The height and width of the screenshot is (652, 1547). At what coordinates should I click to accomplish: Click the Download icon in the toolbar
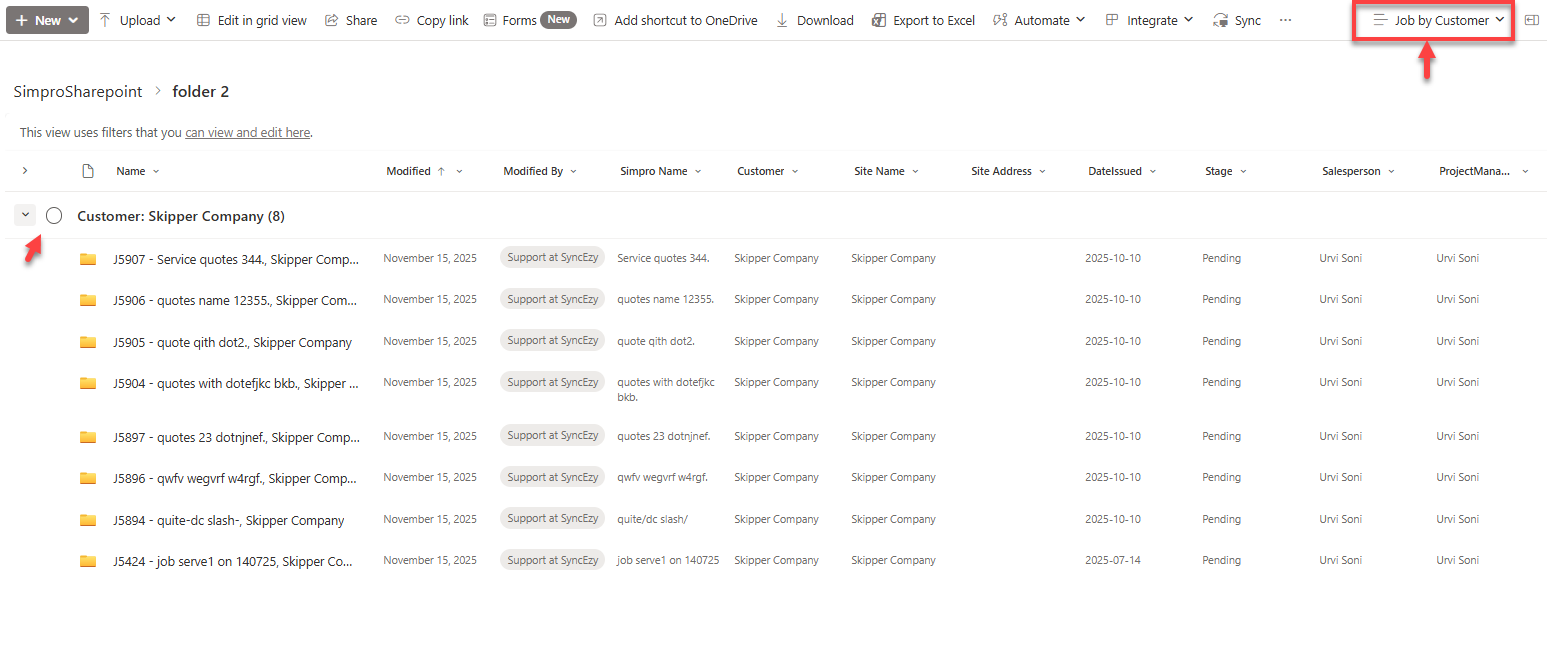(x=782, y=20)
